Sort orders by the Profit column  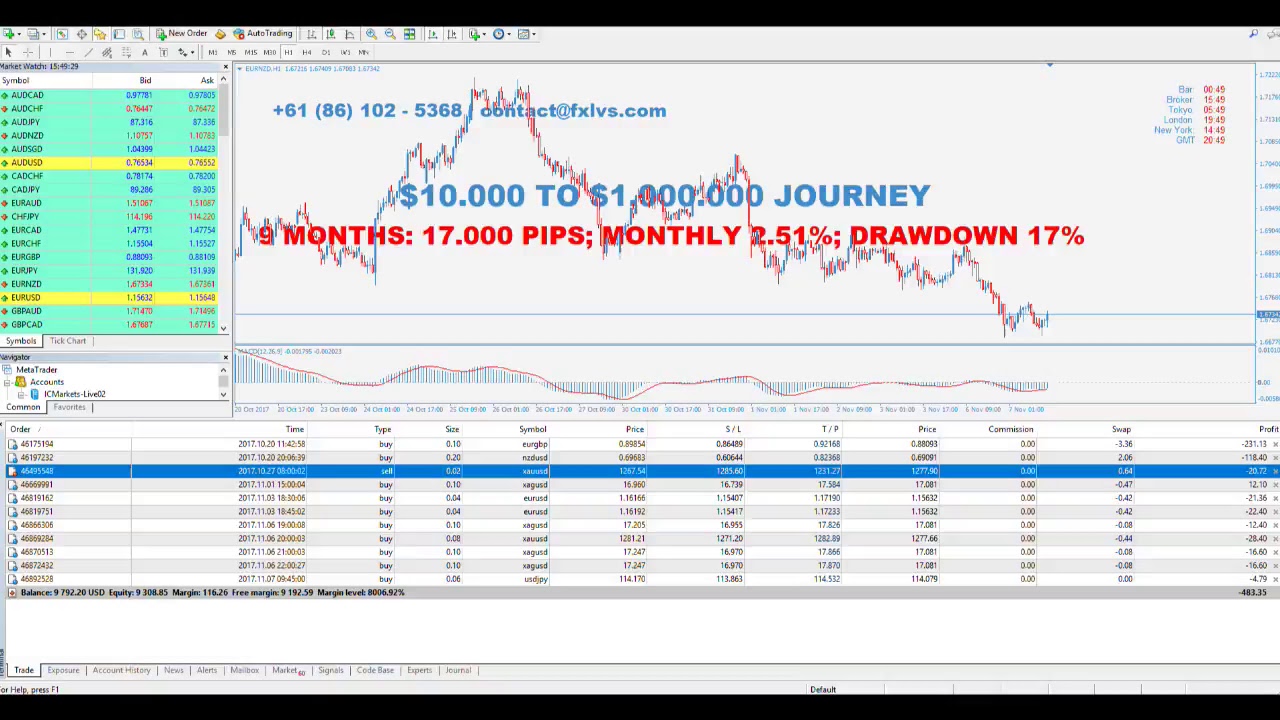click(1268, 429)
